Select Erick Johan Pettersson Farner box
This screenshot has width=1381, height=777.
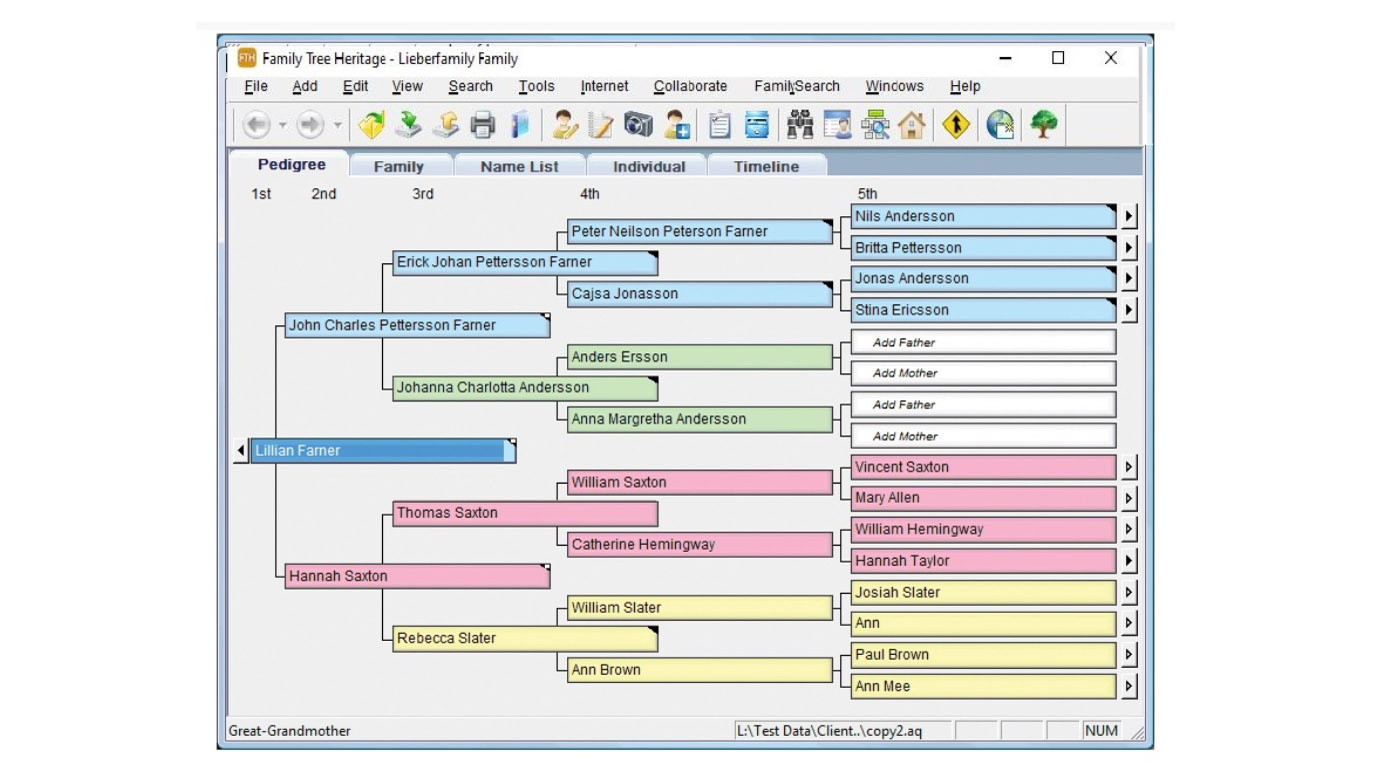click(x=525, y=262)
